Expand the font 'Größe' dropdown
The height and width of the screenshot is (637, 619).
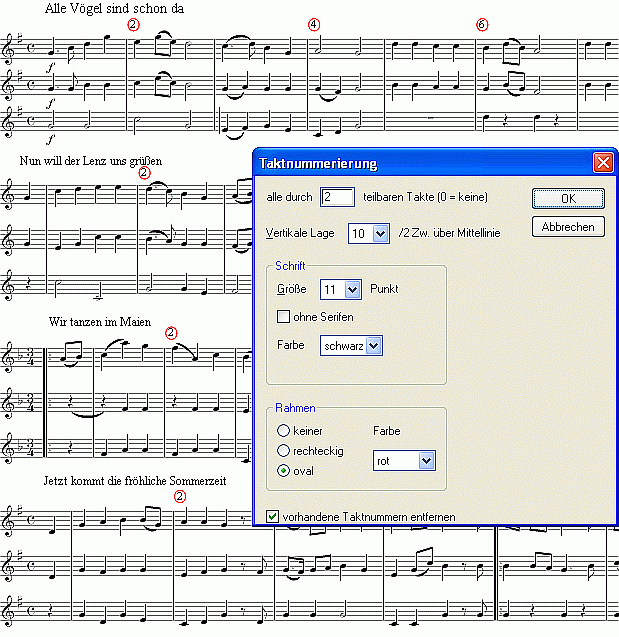point(351,289)
